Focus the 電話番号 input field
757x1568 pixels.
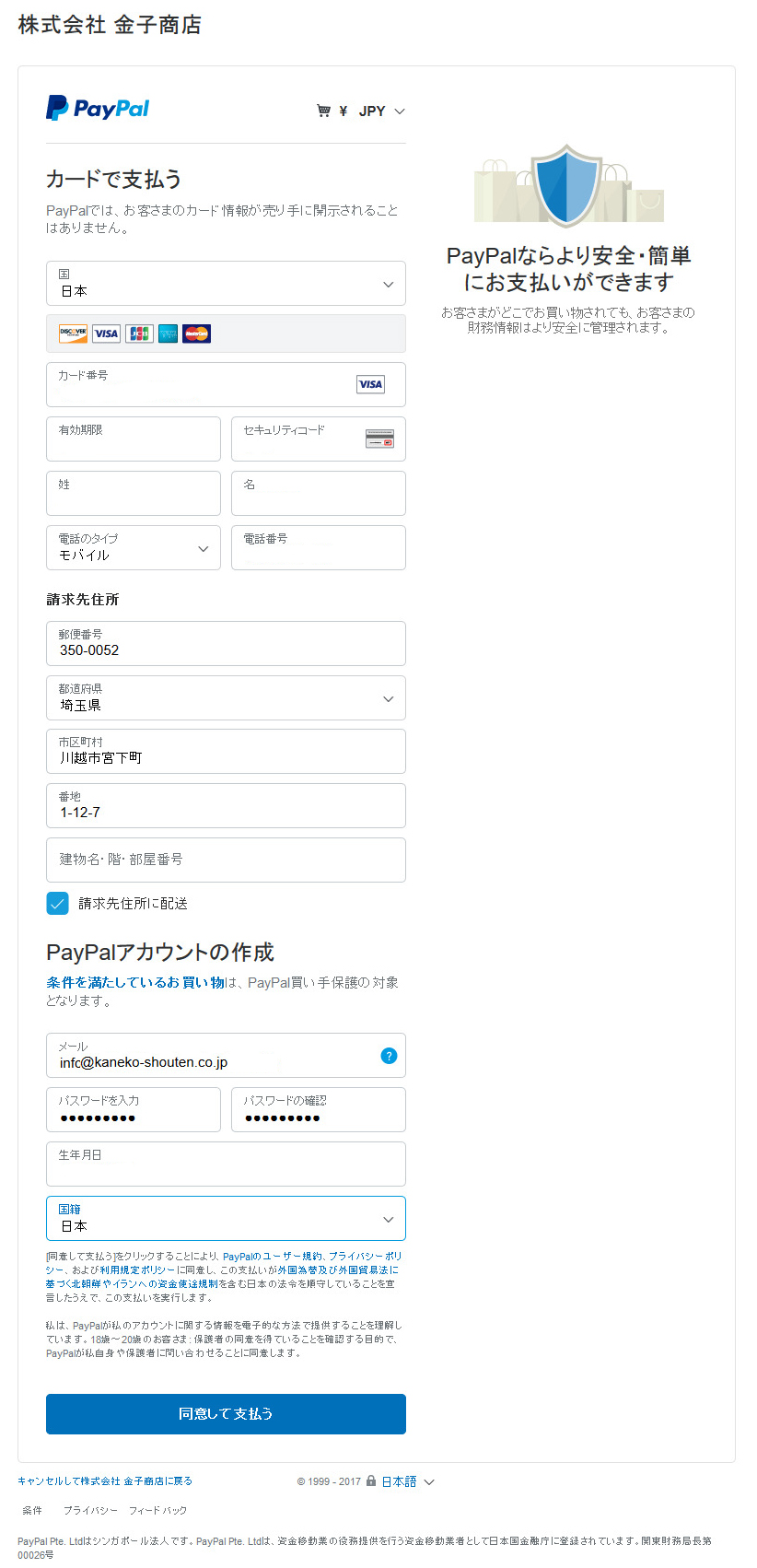coord(319,547)
